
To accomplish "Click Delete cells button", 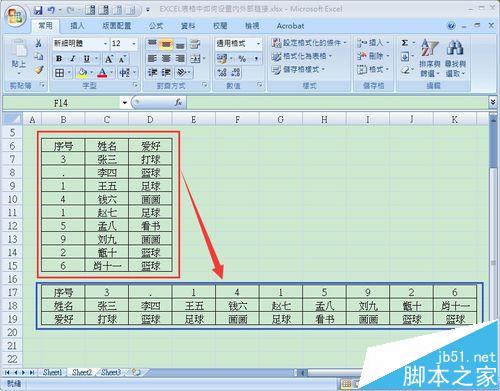I will point(373,56).
